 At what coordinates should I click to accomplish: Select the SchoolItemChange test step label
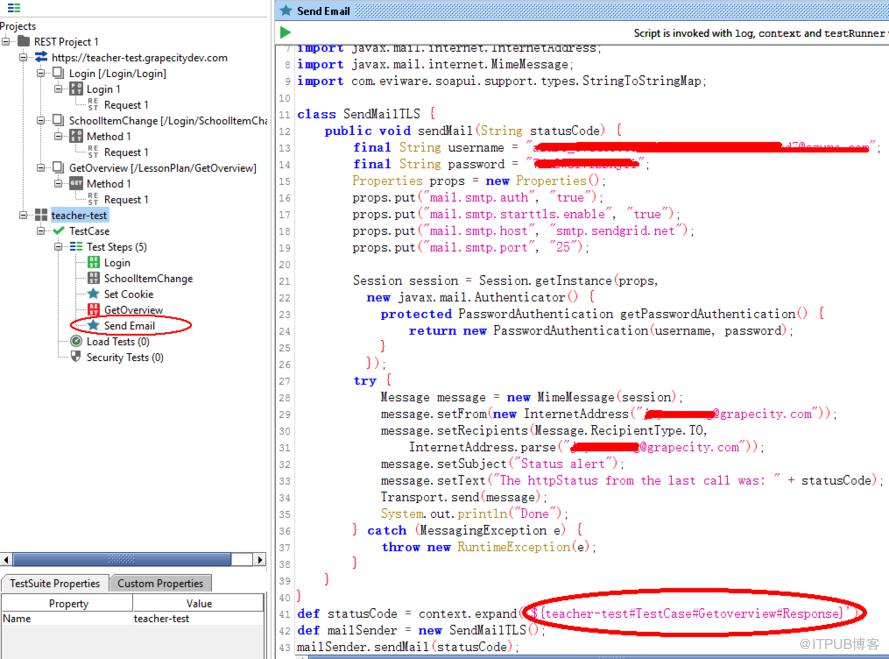pyautogui.click(x=149, y=278)
